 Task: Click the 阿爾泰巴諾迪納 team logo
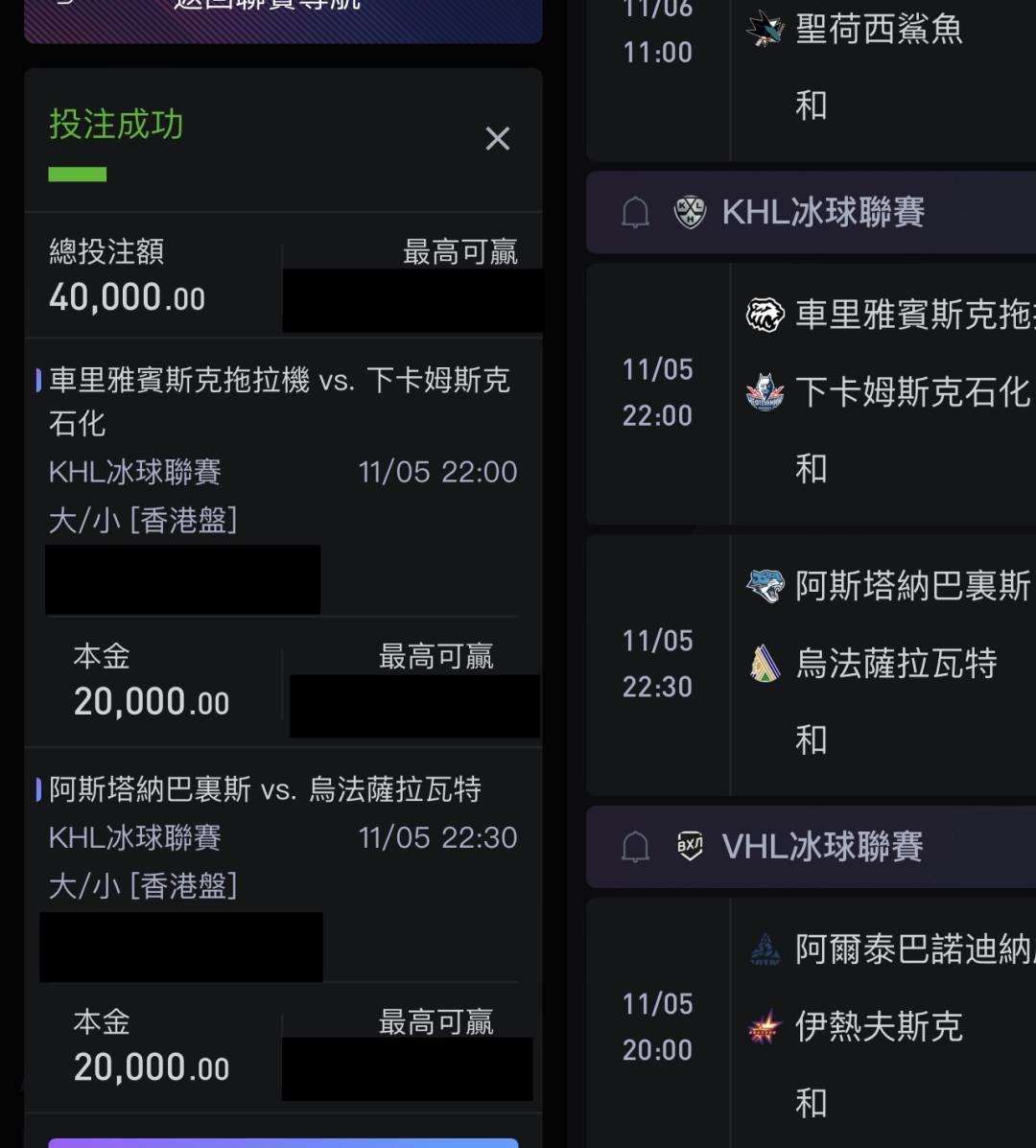765,949
